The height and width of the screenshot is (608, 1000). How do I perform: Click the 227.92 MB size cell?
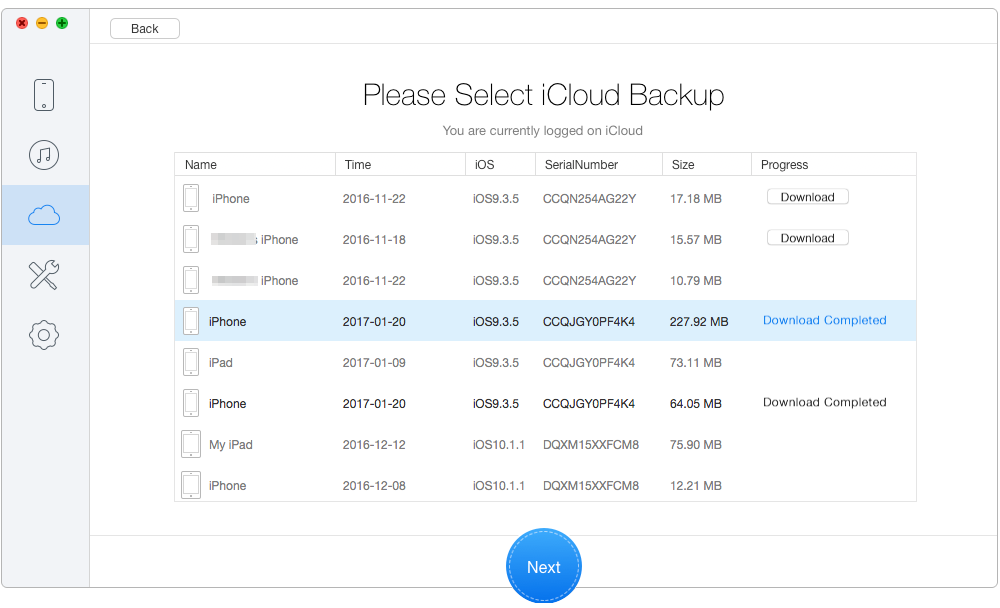pos(699,322)
